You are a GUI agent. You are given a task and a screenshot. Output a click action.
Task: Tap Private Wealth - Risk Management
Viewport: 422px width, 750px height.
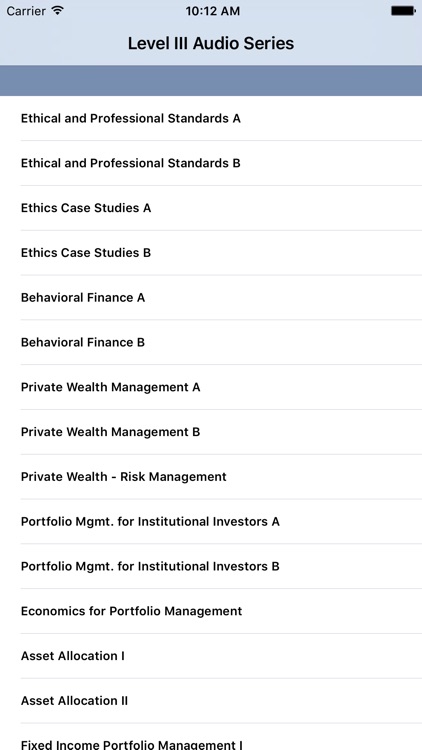click(x=211, y=477)
